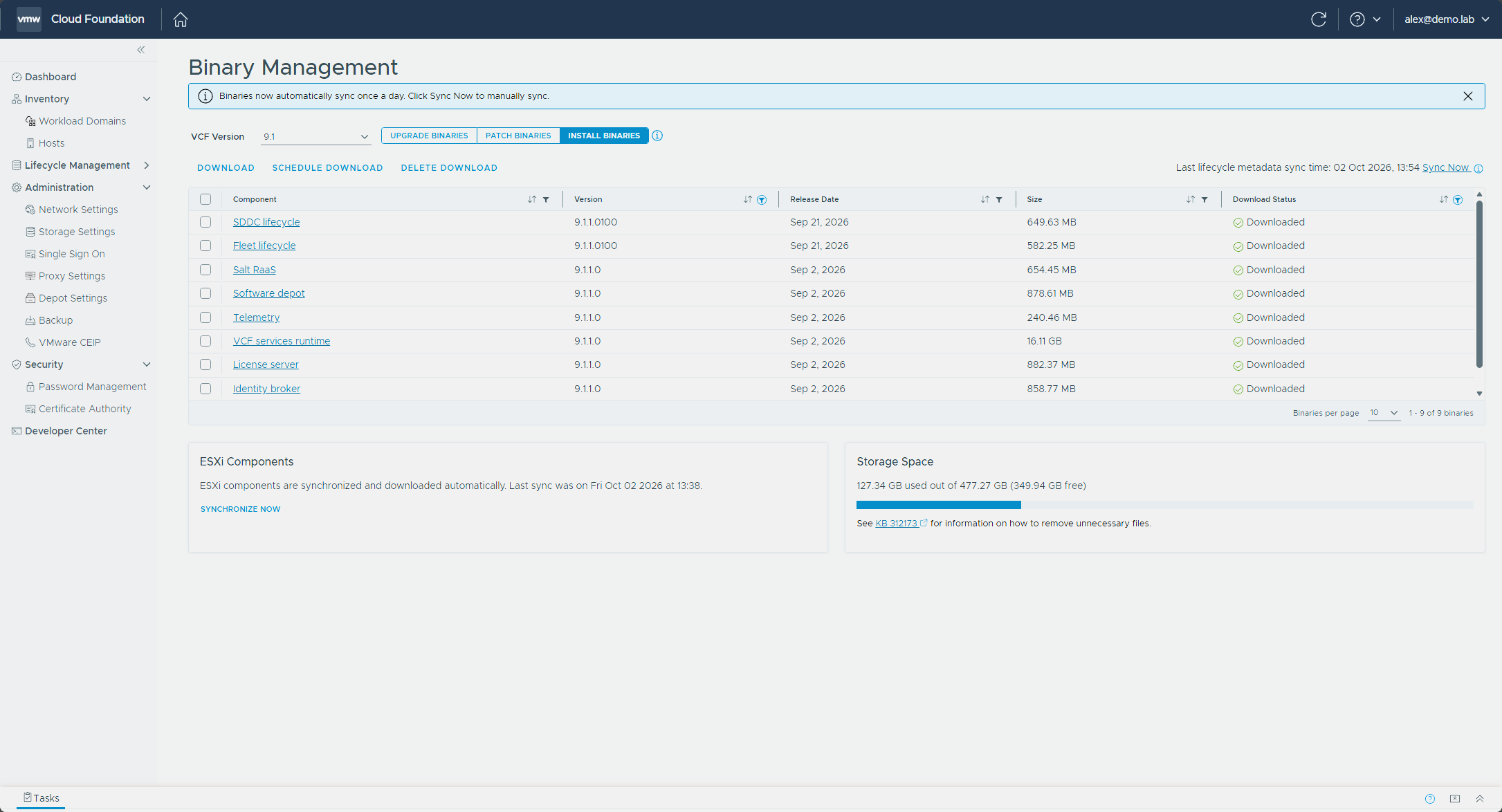Switch to Patch Binaries tab
This screenshot has height=812, width=1502.
[518, 136]
